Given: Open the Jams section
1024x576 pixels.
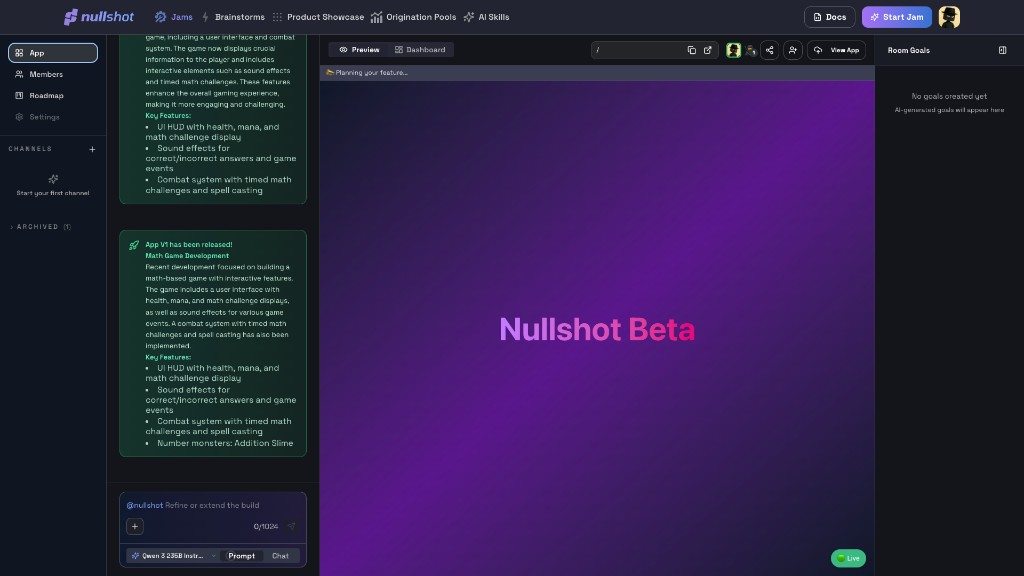Looking at the screenshot, I should coord(174,17).
